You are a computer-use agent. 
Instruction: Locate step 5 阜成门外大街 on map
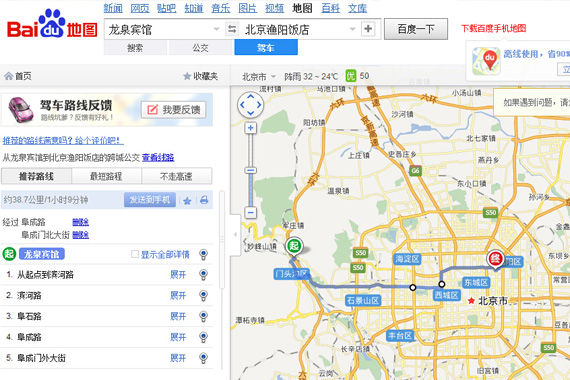click(x=204, y=358)
